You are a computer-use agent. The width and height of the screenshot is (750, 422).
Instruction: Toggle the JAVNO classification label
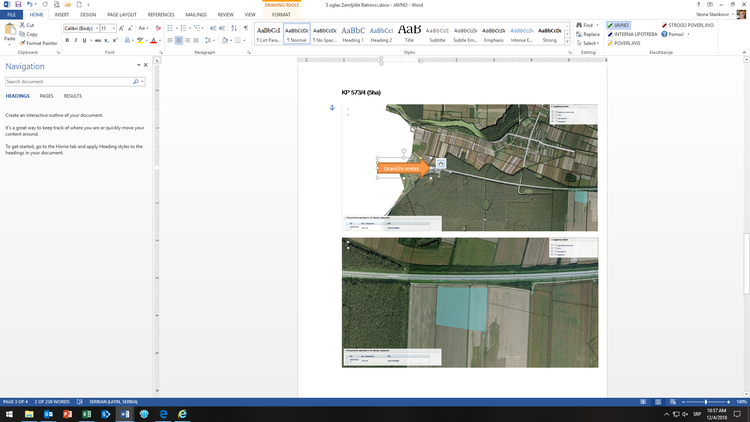coord(618,25)
